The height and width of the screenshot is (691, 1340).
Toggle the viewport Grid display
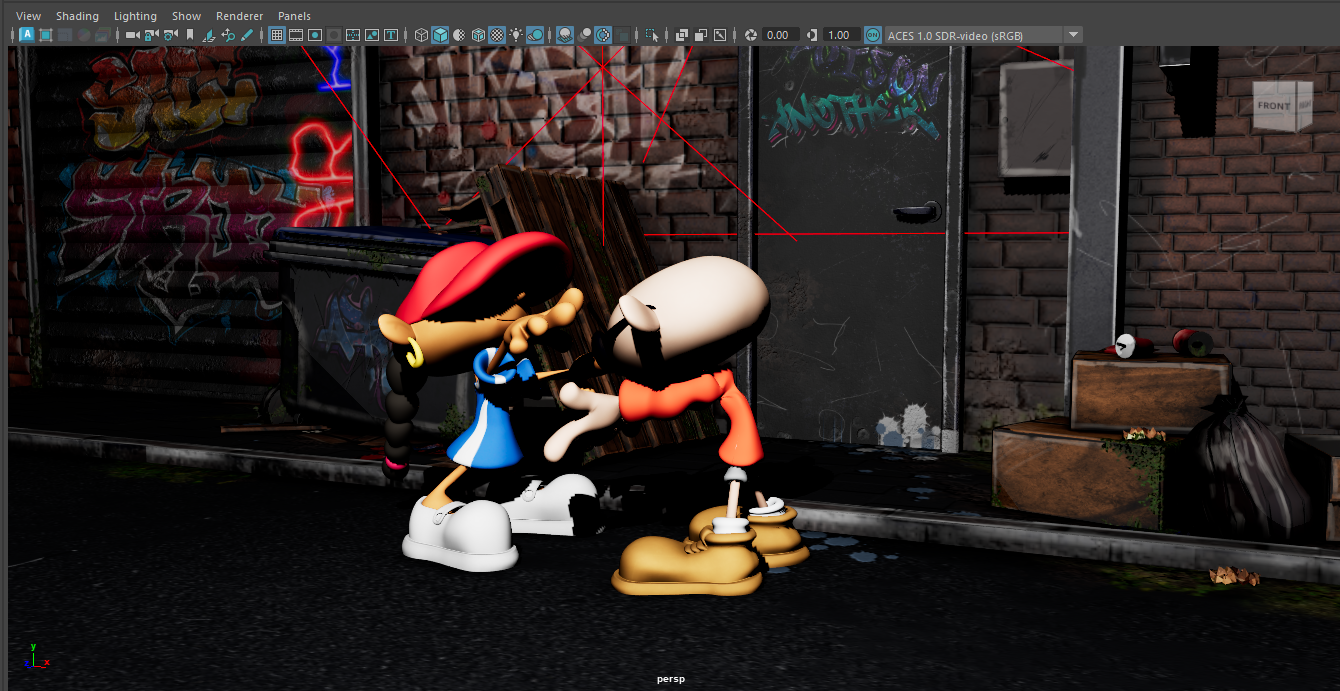click(277, 35)
